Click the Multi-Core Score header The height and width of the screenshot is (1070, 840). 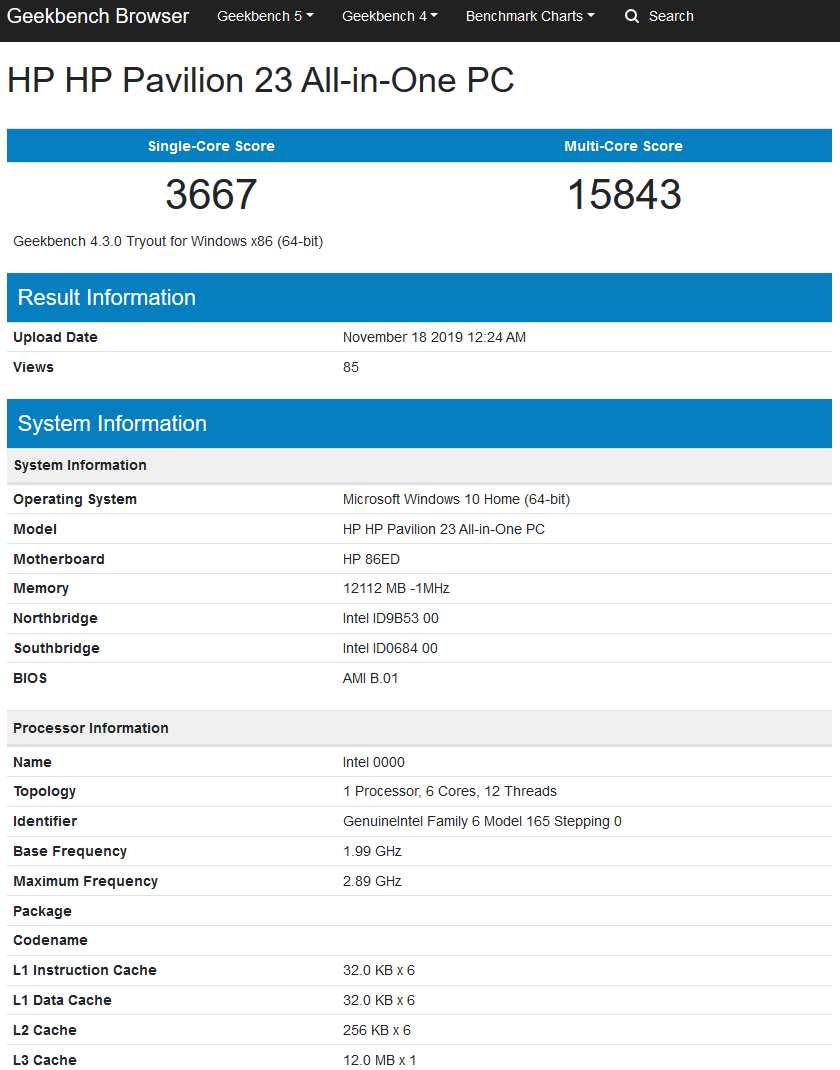624,146
